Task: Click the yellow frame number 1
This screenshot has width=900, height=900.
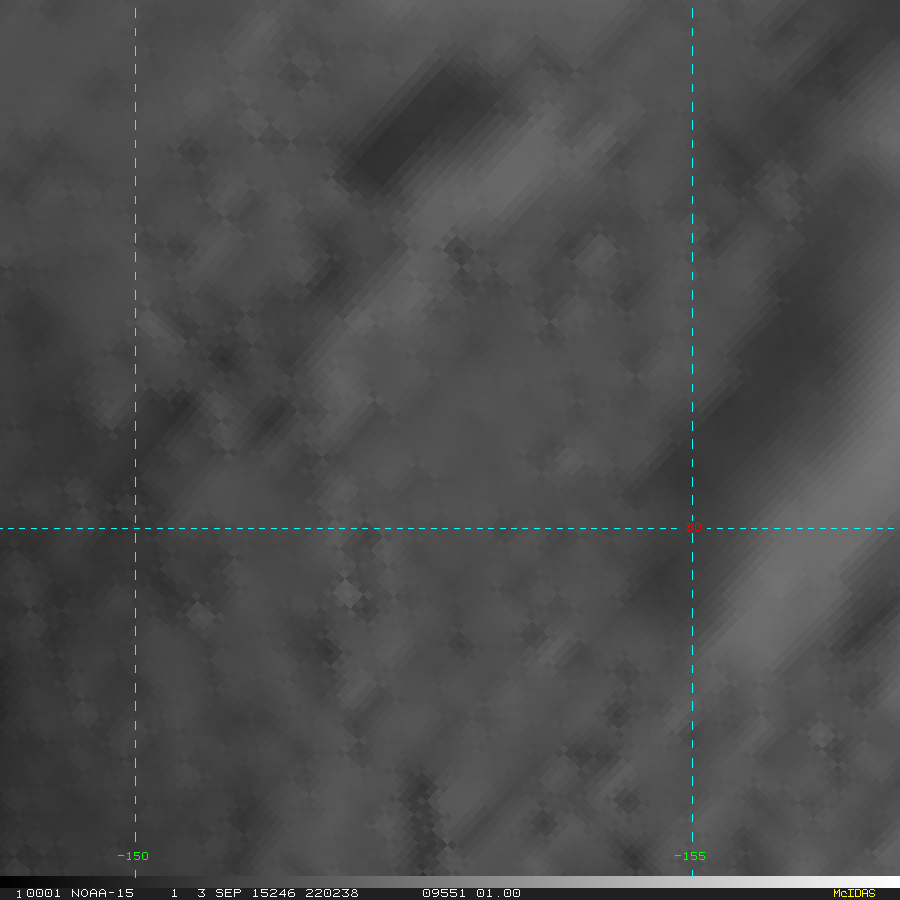Action: (19, 894)
